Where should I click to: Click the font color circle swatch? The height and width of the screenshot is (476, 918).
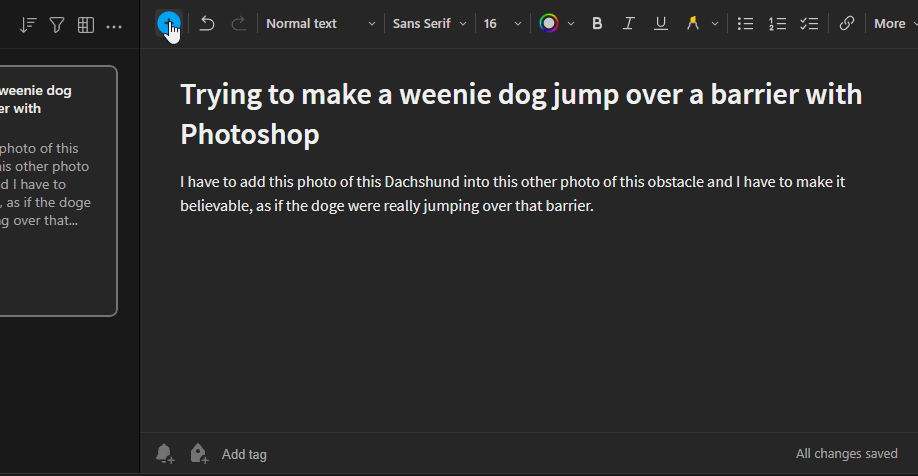click(x=549, y=23)
